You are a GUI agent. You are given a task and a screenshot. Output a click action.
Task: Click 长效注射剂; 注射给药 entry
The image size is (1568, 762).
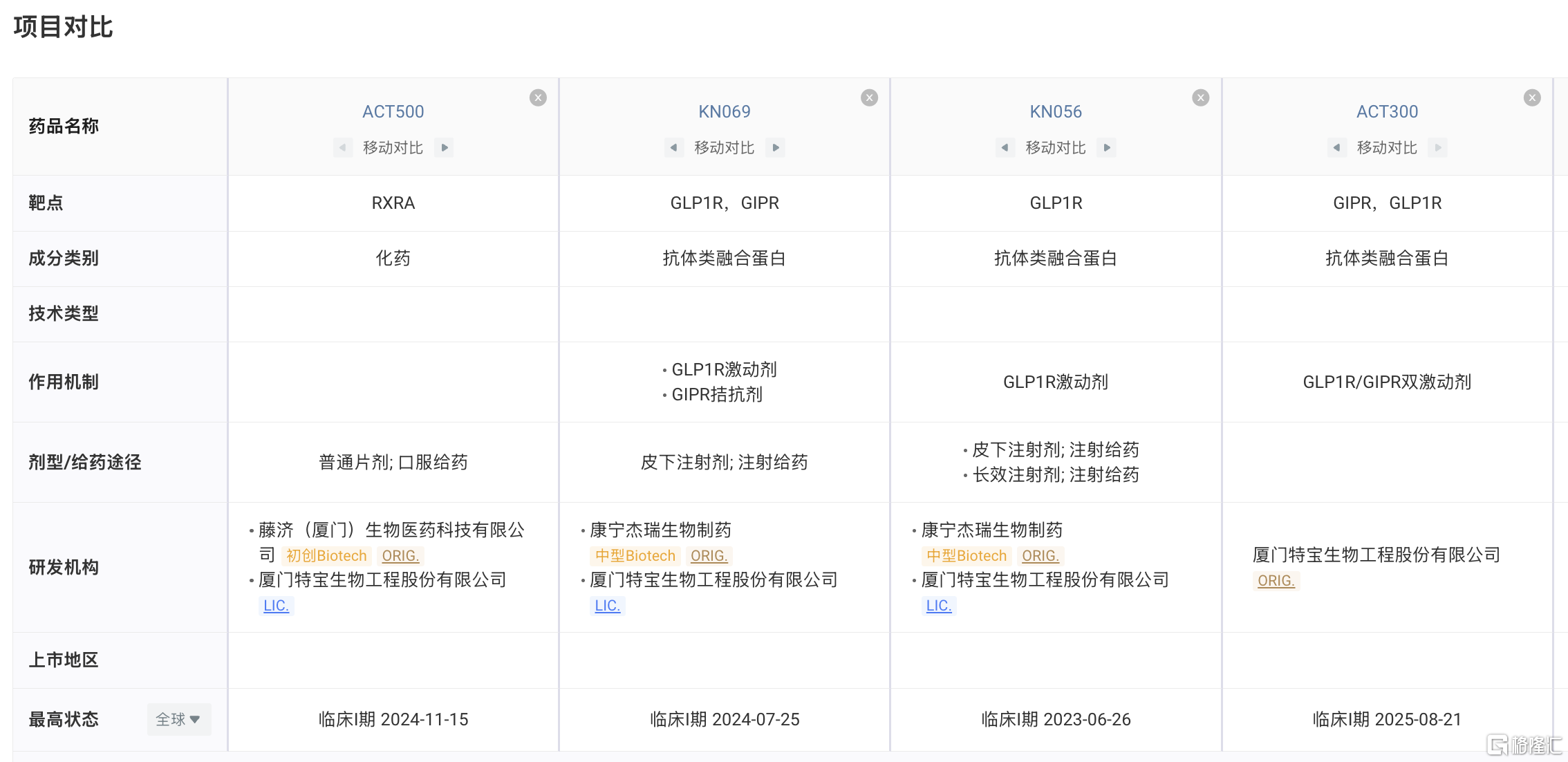[x=1056, y=474]
